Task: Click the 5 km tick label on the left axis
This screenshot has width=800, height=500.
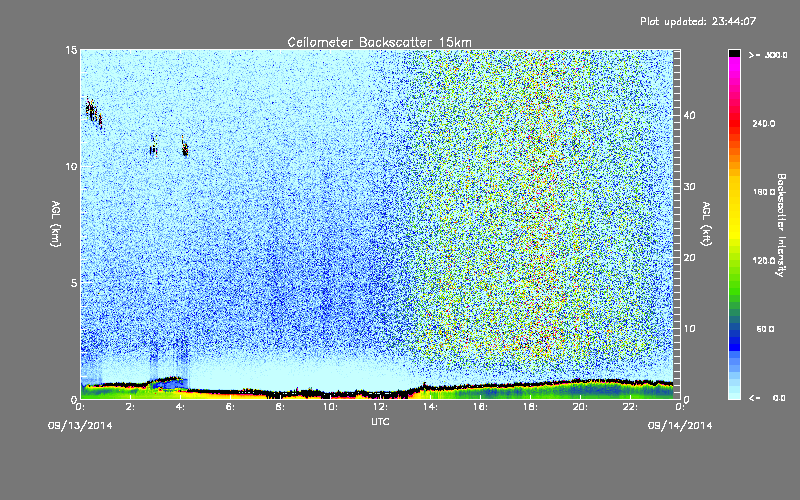Action: (74, 283)
